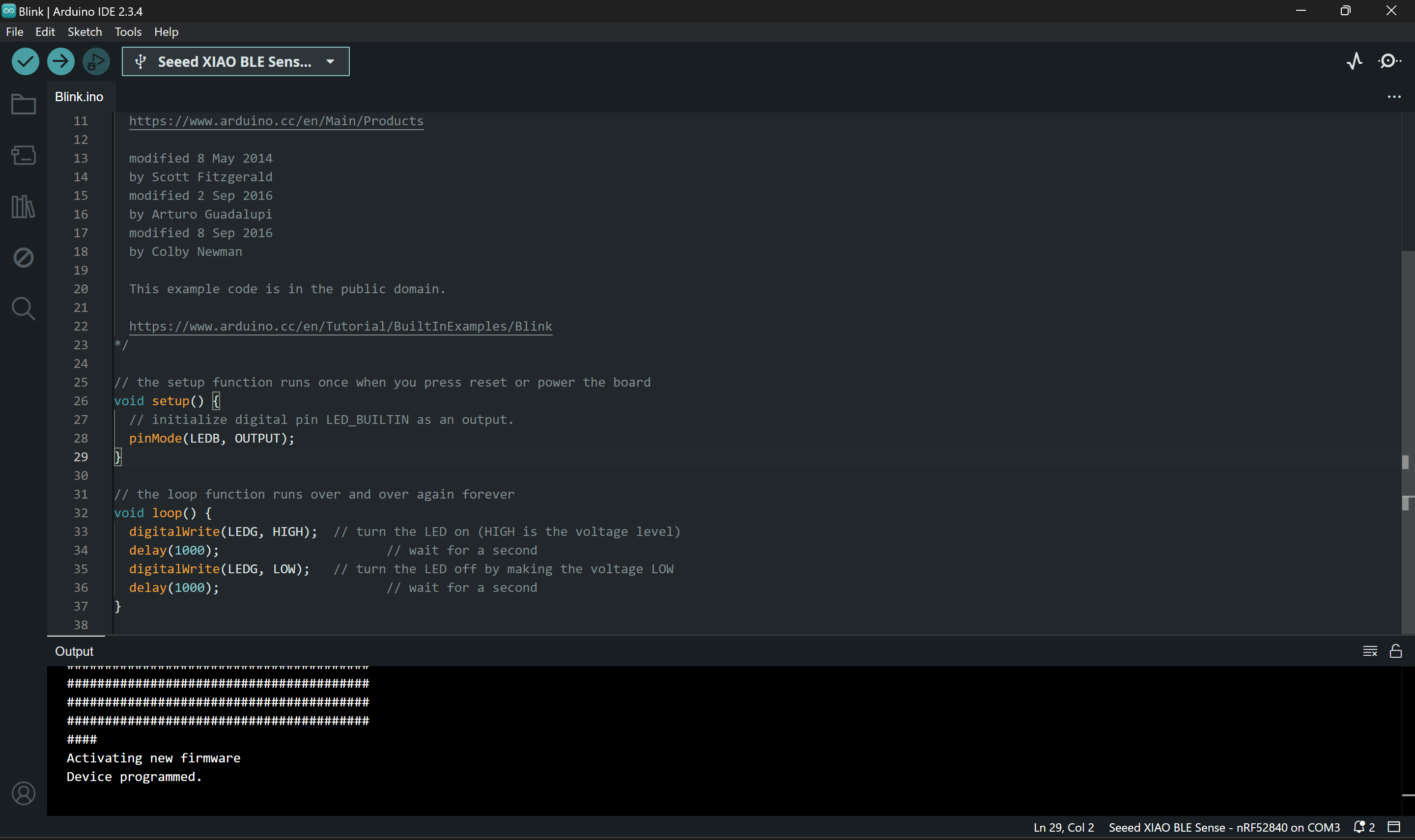This screenshot has height=840, width=1415.
Task: Open the Tools menu
Action: pyautogui.click(x=128, y=32)
